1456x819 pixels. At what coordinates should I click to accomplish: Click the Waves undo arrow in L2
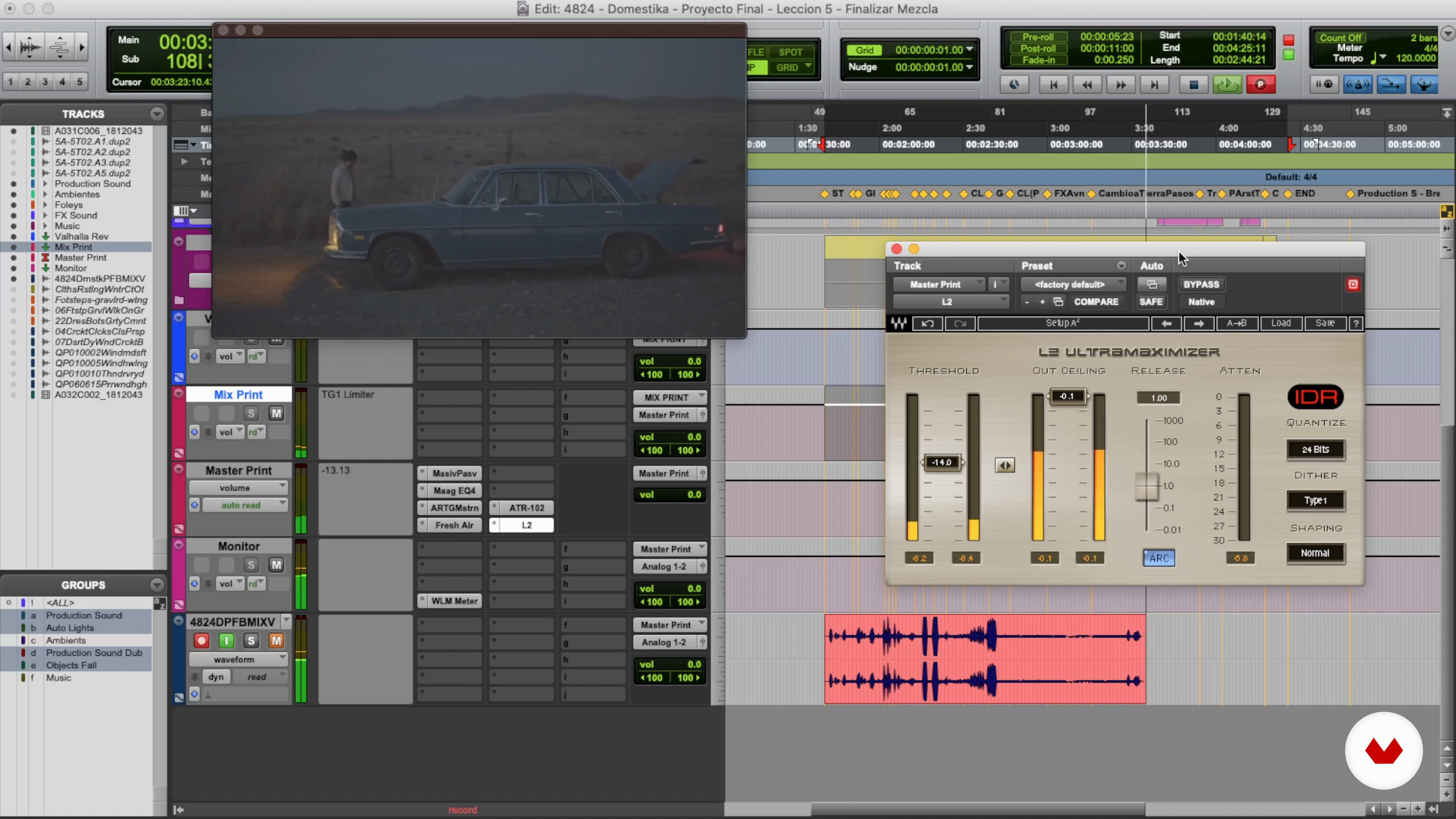pos(927,323)
